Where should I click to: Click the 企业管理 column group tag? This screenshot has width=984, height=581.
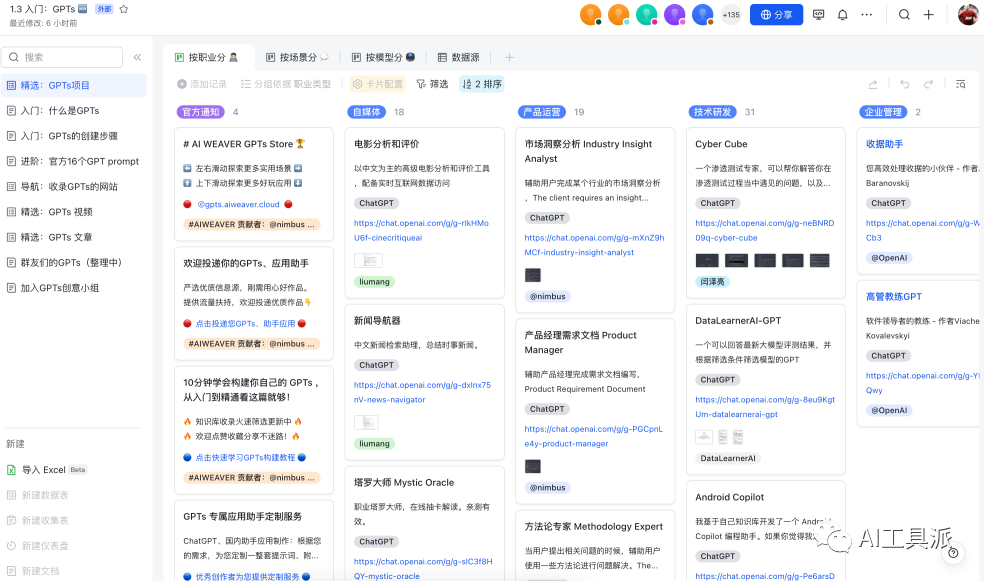[883, 112]
